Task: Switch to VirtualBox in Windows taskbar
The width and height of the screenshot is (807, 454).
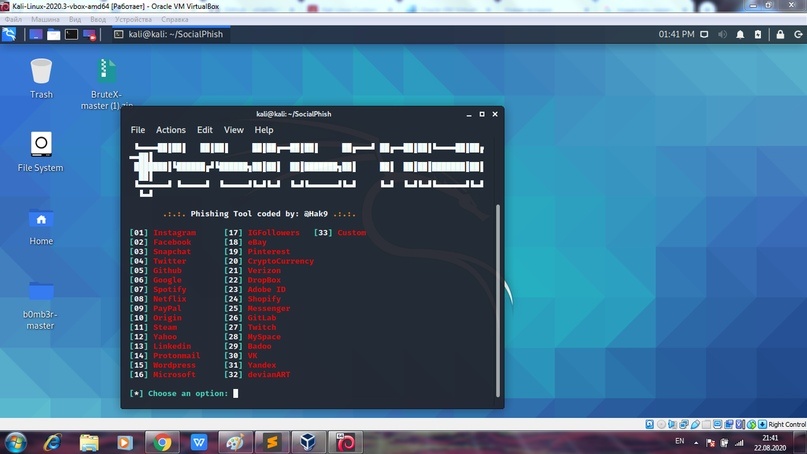Action: (308, 443)
